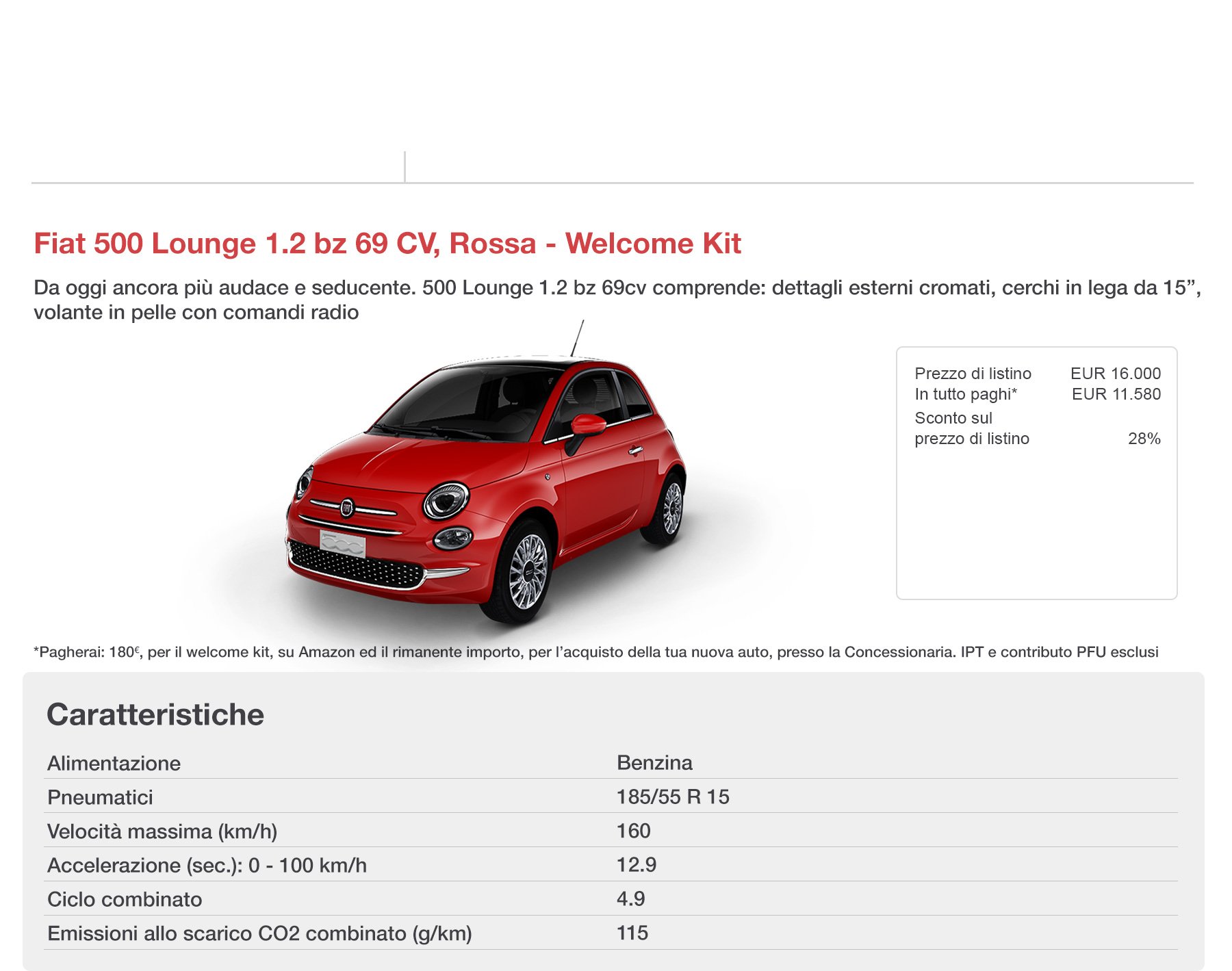Click the 'In tutto paghi*' label
1232x971 pixels.
click(x=966, y=394)
